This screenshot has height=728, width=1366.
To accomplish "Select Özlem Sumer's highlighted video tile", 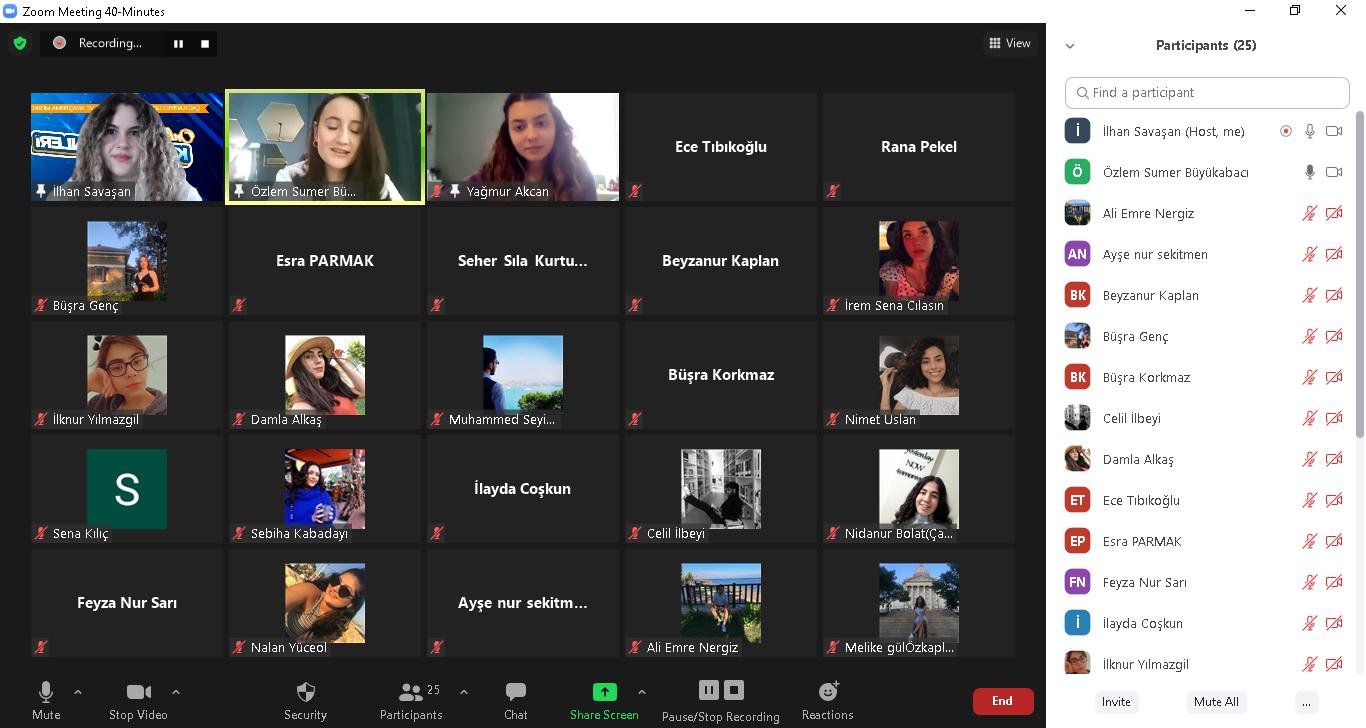I will [325, 147].
